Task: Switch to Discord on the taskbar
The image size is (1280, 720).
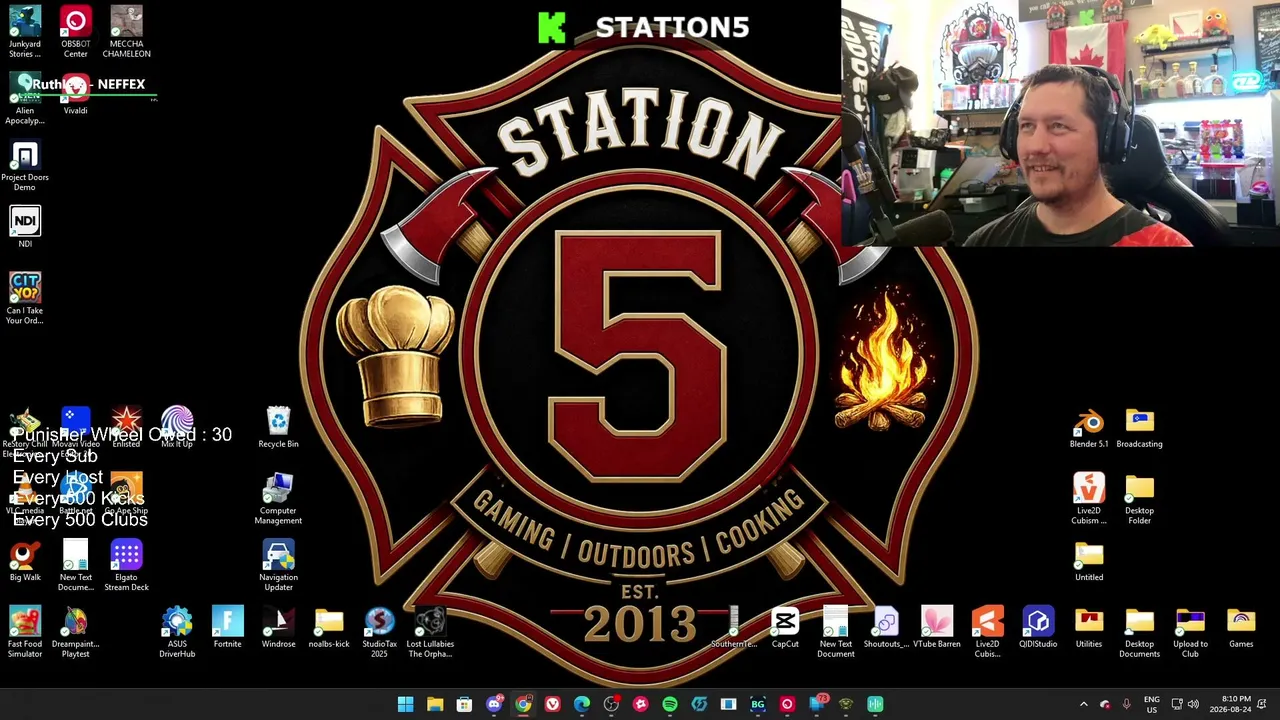Action: (x=494, y=704)
